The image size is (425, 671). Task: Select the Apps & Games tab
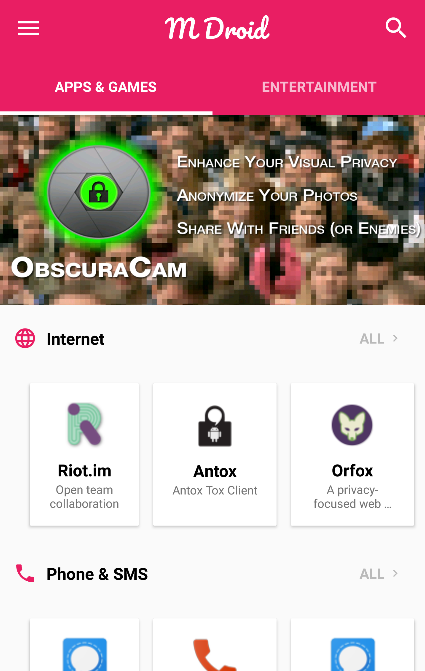pos(106,87)
